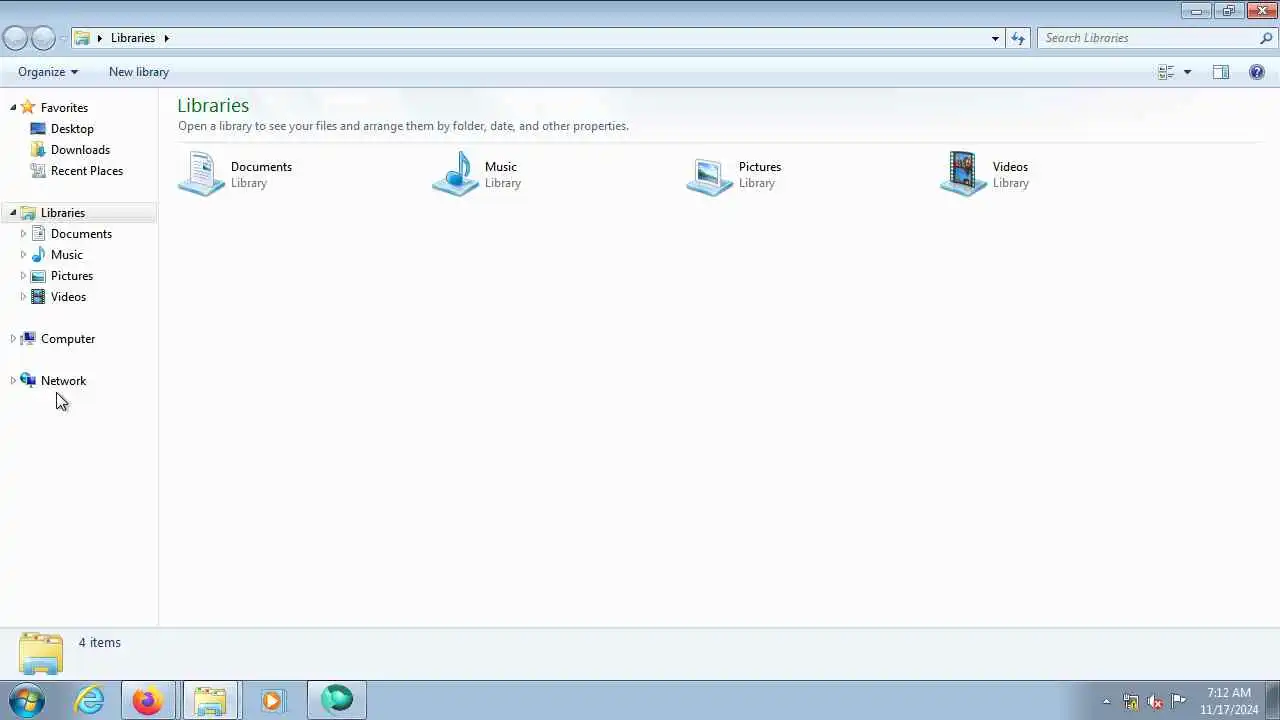Expand the Documents tree node
Viewport: 1280px width, 720px height.
(23, 233)
